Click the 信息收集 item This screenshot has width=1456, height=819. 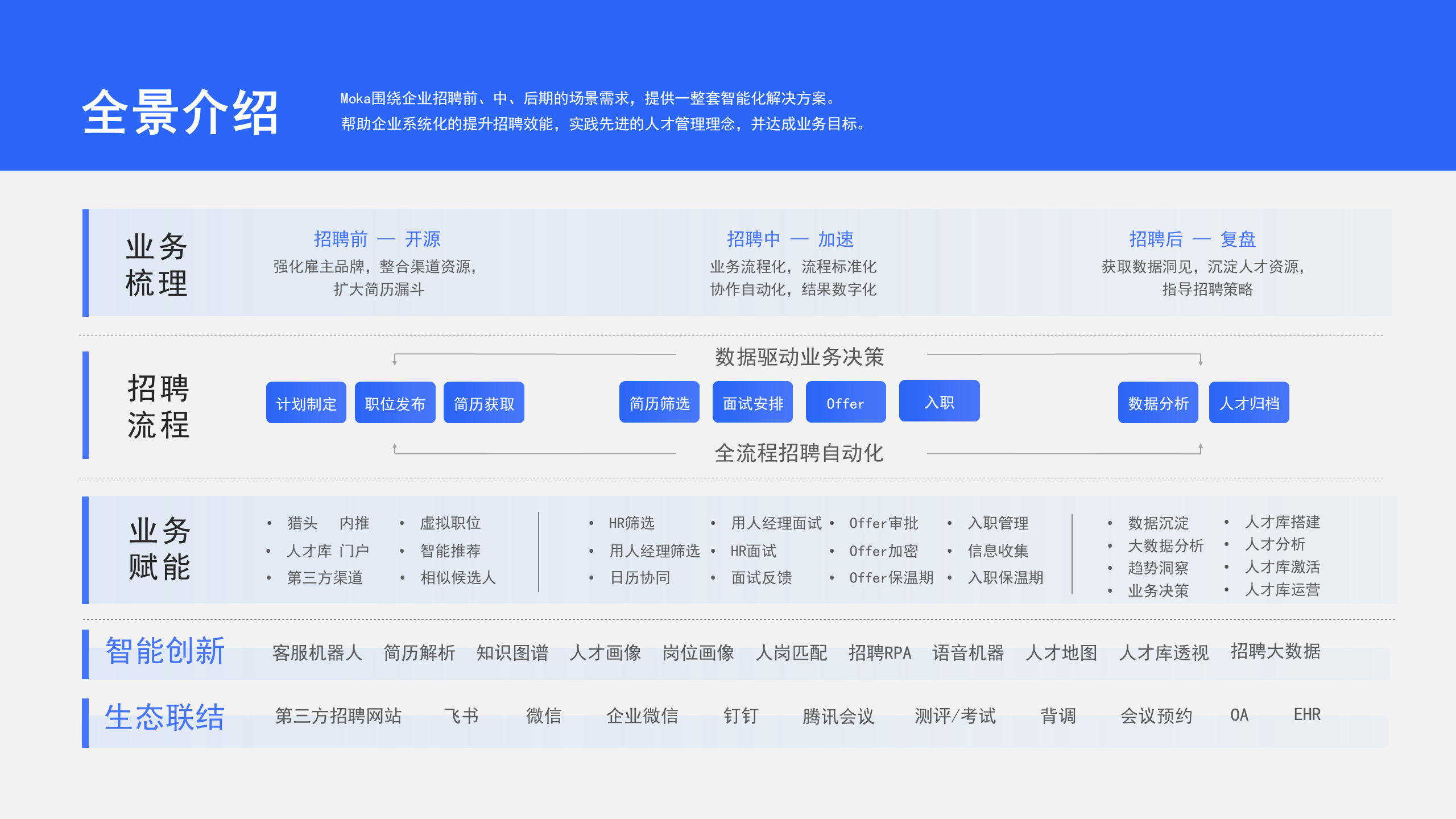(998, 551)
